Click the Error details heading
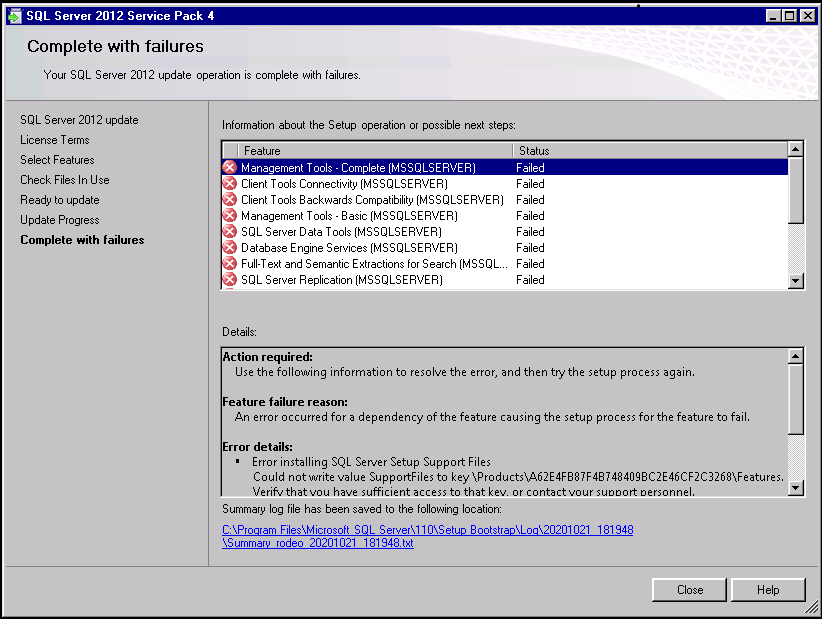 click(257, 447)
